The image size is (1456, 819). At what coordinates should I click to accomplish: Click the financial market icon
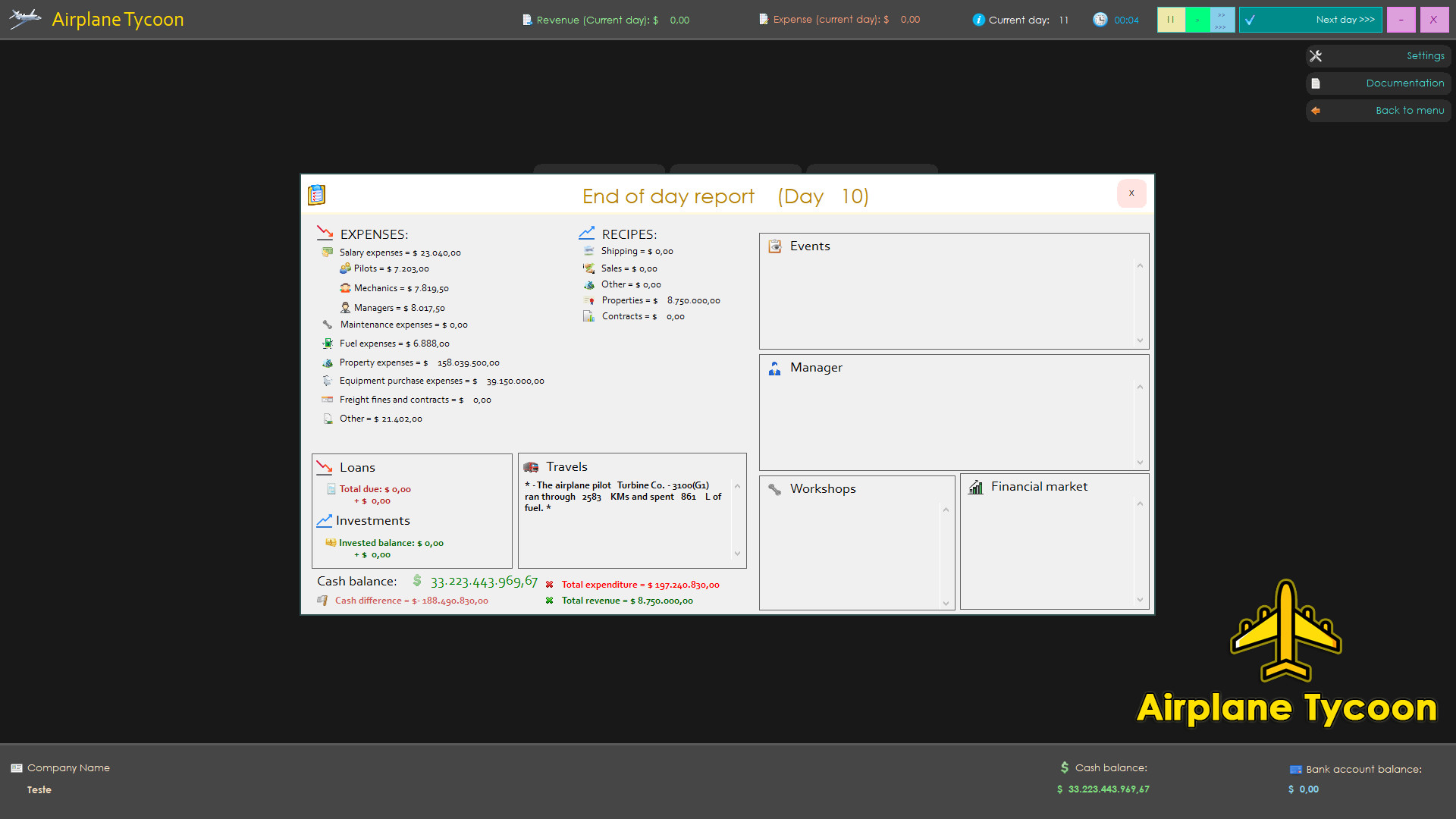pyautogui.click(x=975, y=487)
